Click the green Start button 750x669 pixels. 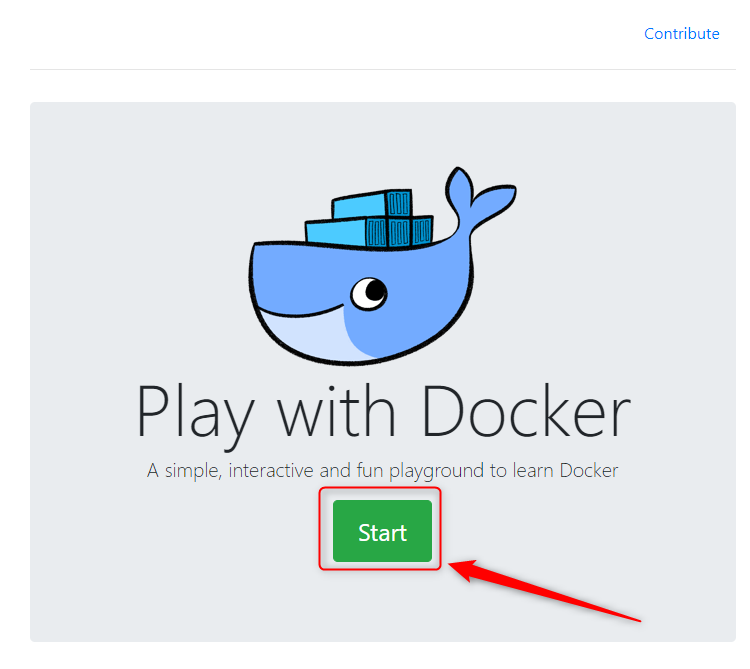click(x=382, y=531)
